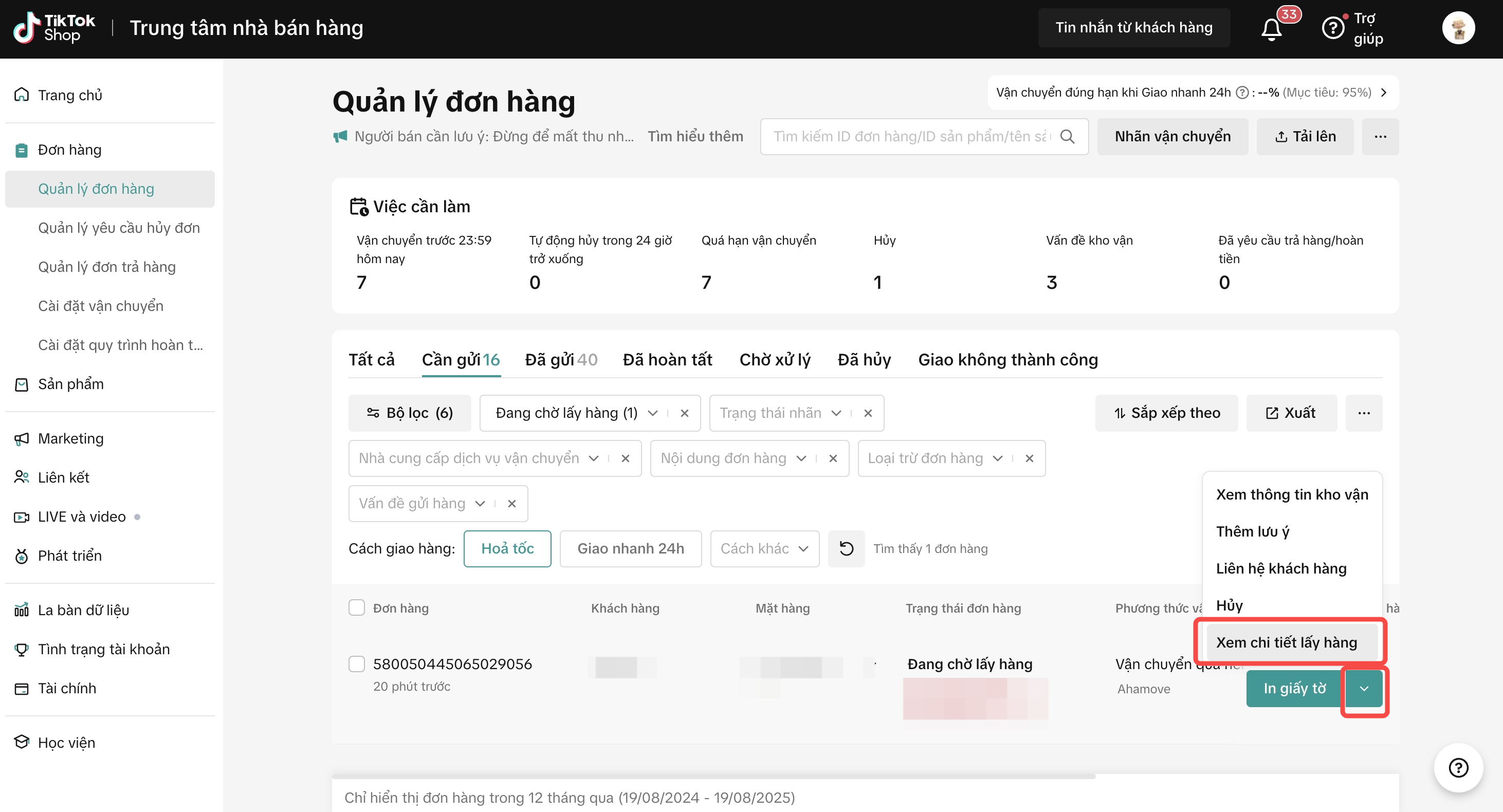The image size is (1503, 812).
Task: Click the reset filters refresh icon
Action: coord(846,548)
